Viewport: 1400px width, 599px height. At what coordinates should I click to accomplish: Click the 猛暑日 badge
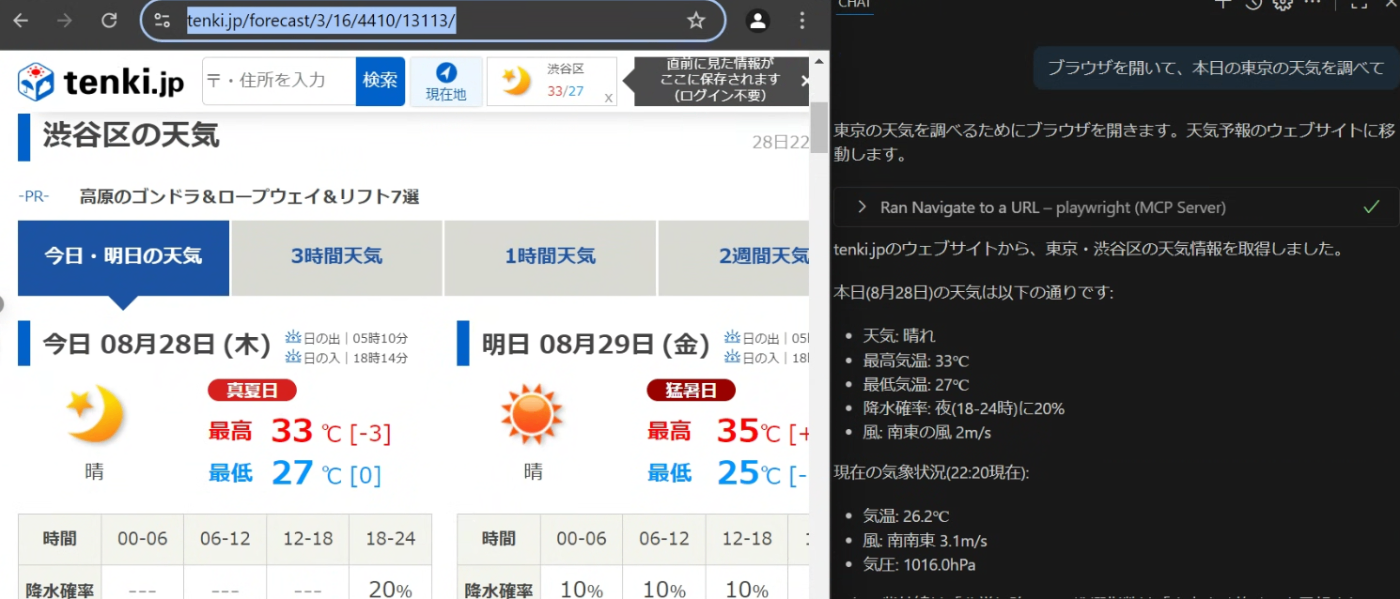[x=691, y=390]
